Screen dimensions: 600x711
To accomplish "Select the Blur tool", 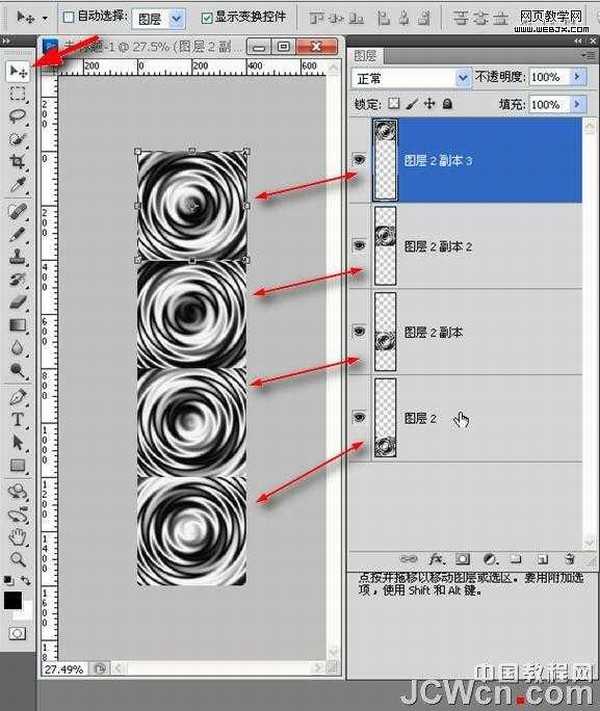I will (x=18, y=348).
